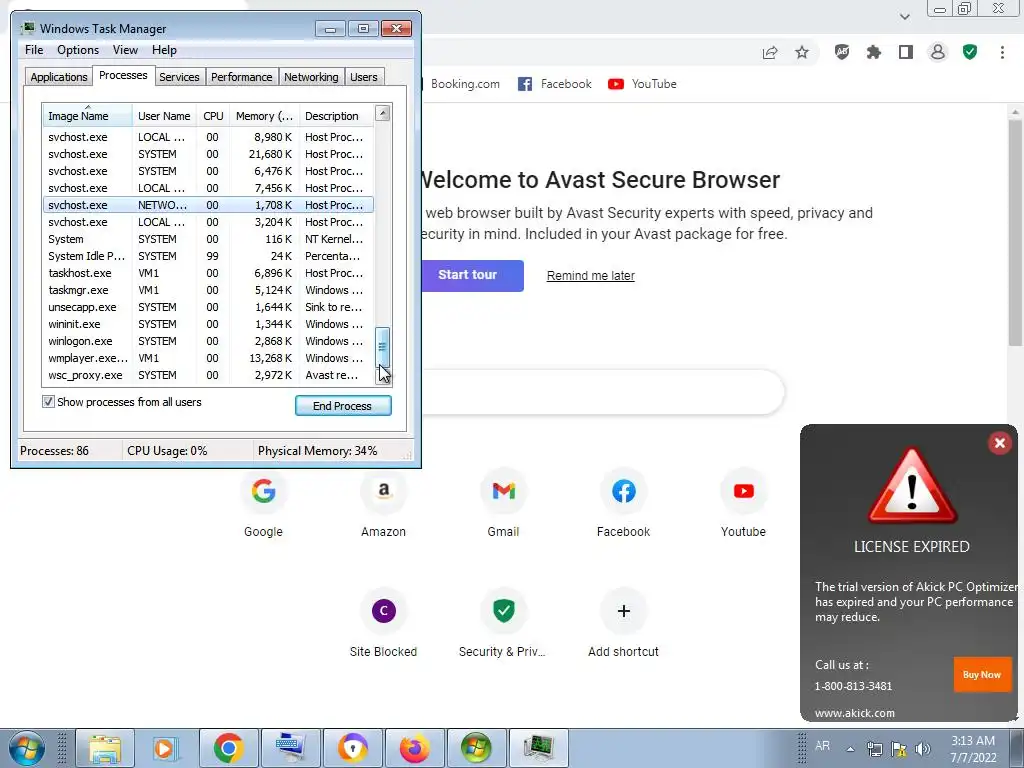Click the process list scroll-up arrow

[383, 112]
